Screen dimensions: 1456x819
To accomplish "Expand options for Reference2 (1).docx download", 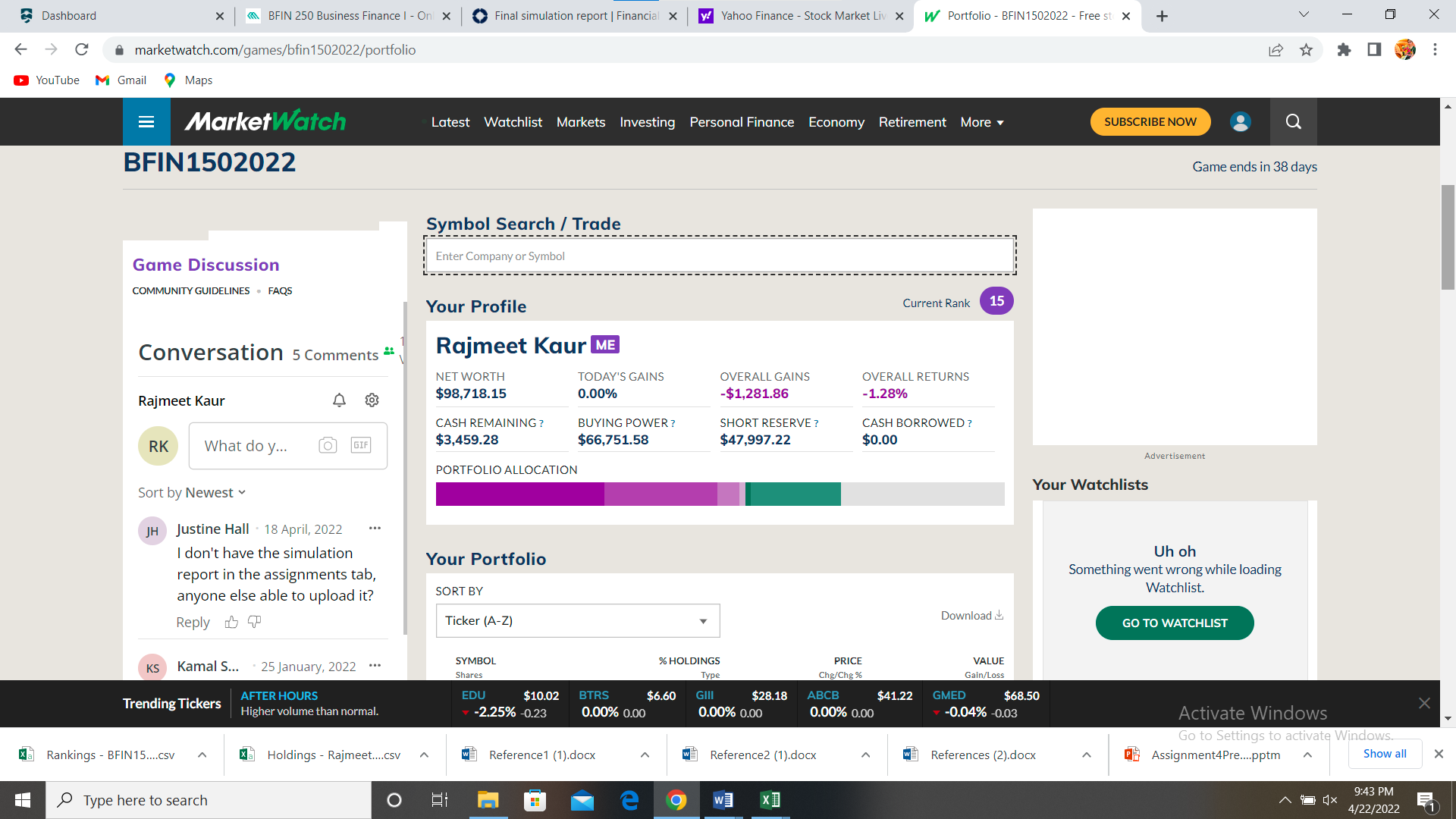I will coord(865,755).
